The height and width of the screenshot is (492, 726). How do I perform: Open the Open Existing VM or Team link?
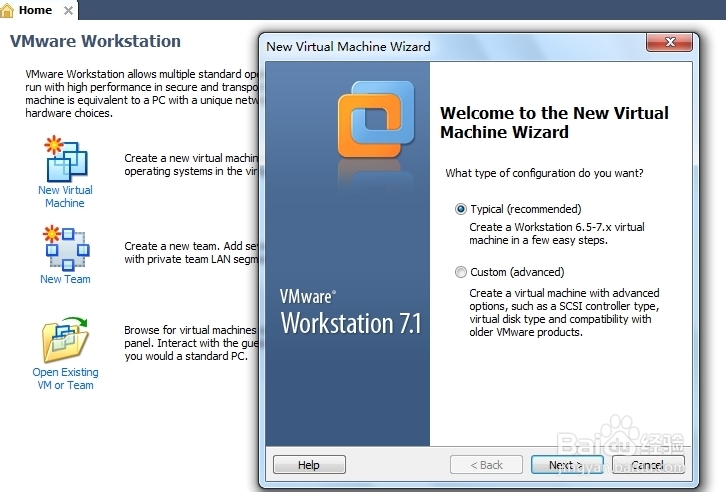65,379
